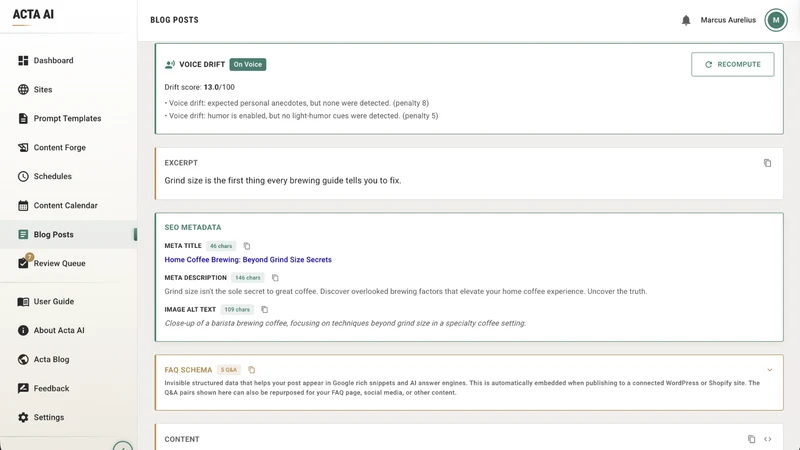Click the Sites globe icon

[23, 89]
